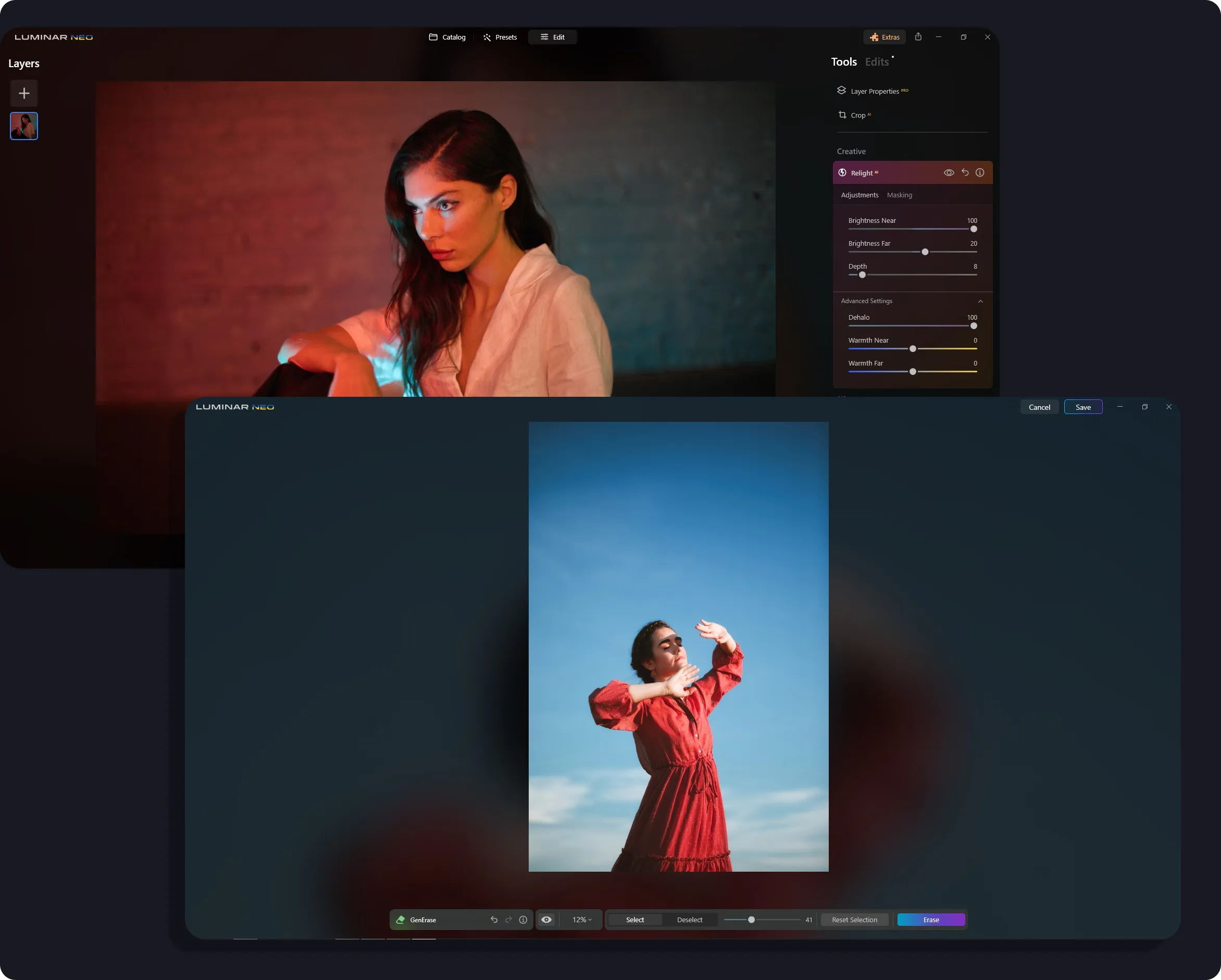1221x980 pixels.
Task: Click the Brightness Far slider handle
Action: tap(925, 252)
